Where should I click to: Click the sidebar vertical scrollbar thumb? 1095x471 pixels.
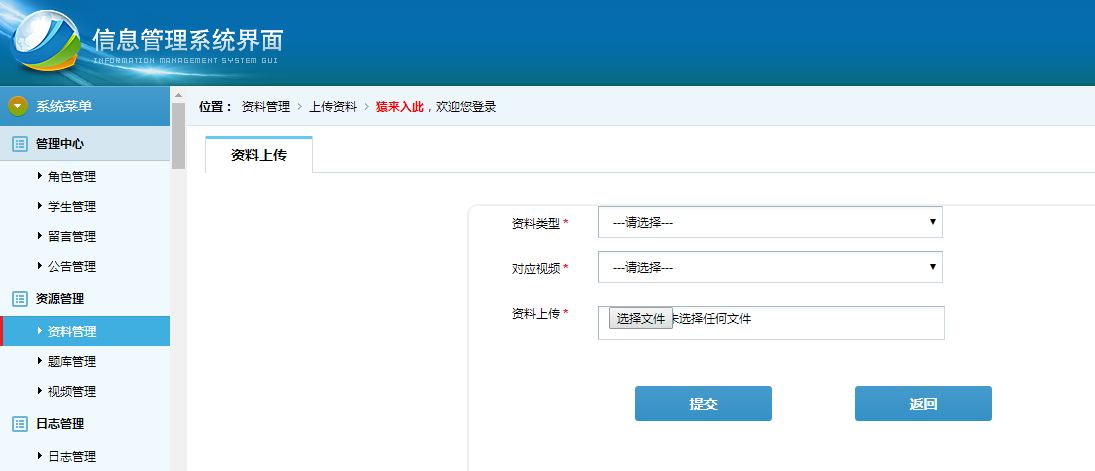point(178,136)
